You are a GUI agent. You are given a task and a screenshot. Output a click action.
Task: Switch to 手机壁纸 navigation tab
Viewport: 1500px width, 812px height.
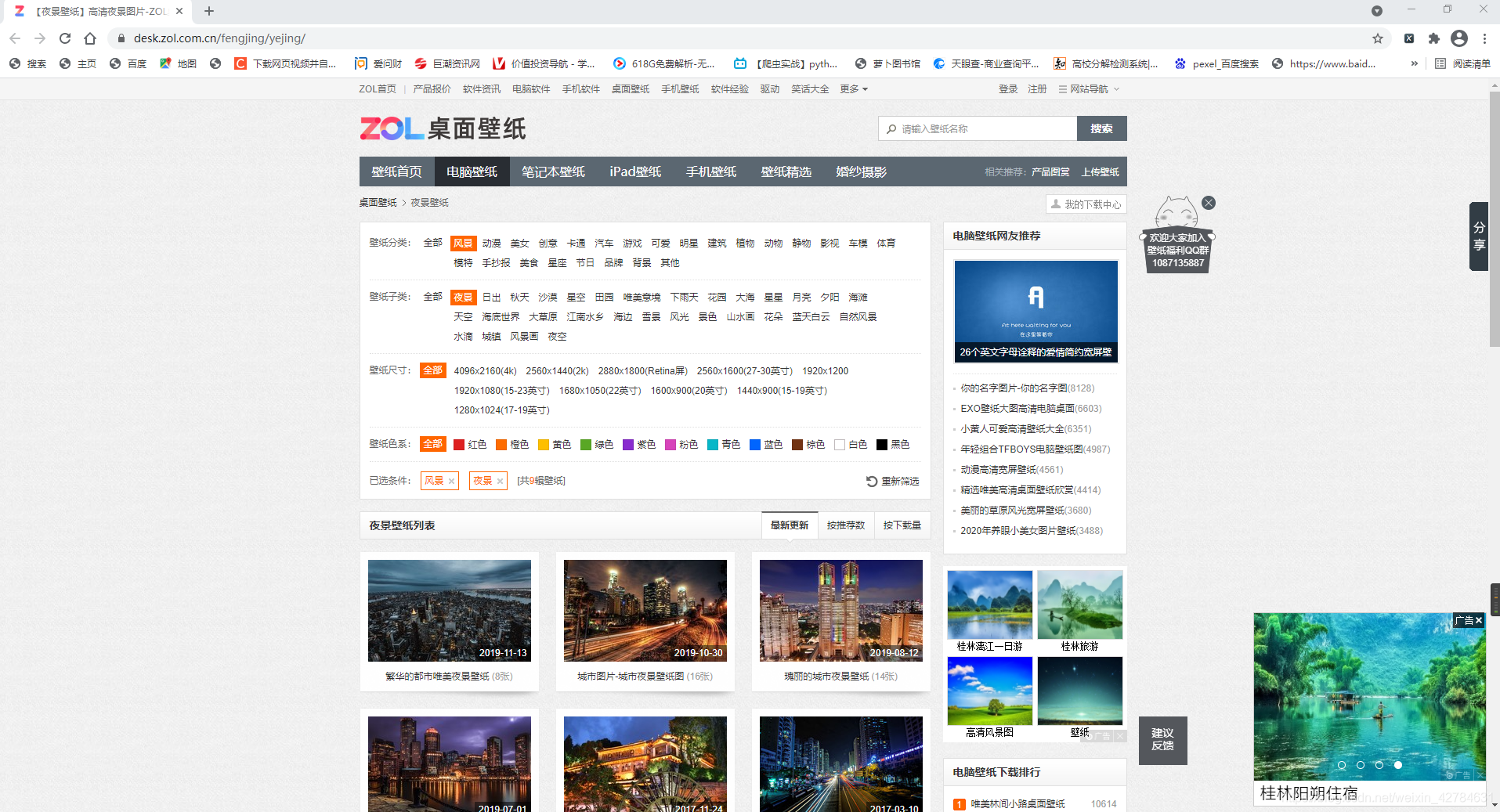coord(711,171)
